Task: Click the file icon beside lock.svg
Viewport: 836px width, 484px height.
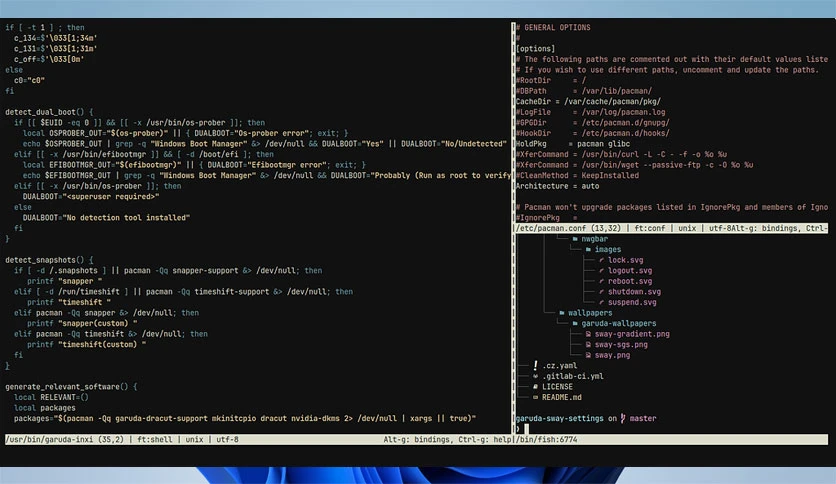Action: (601, 260)
